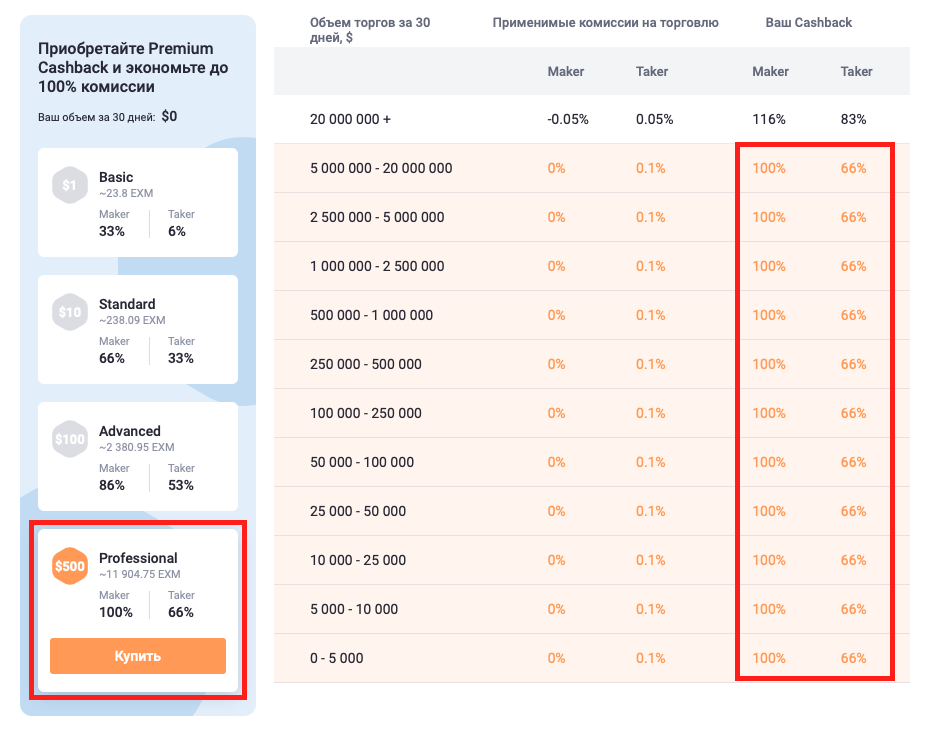Click the $500 Professional plan hexagon icon
Screen dimensions: 934x729
[69, 566]
